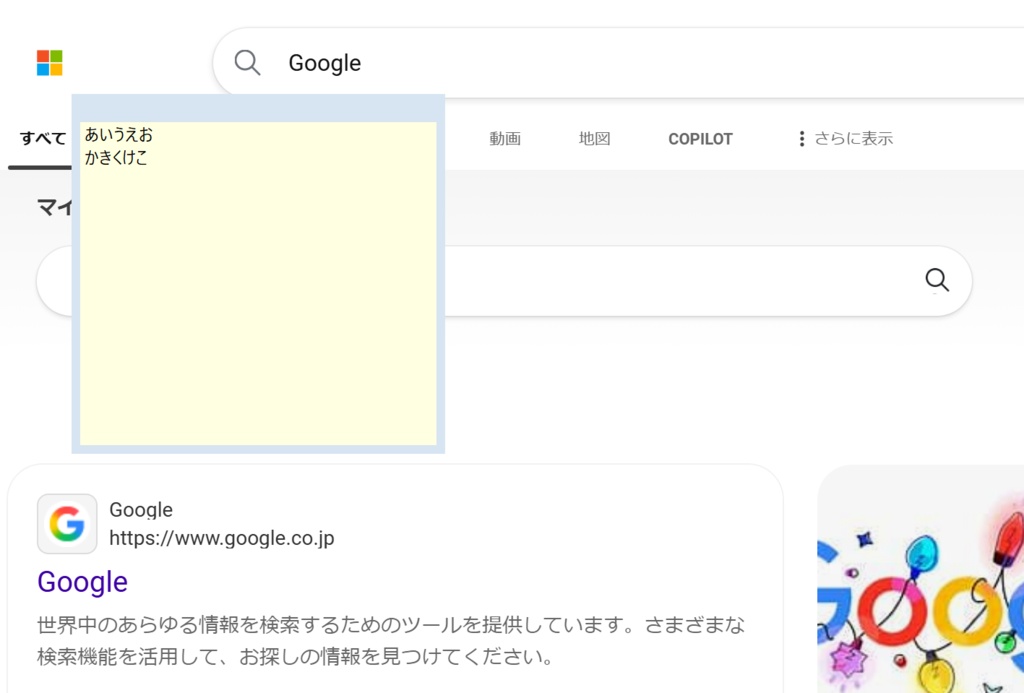Click the かきくけこ text in the note
The height and width of the screenshot is (693, 1024).
(116, 157)
